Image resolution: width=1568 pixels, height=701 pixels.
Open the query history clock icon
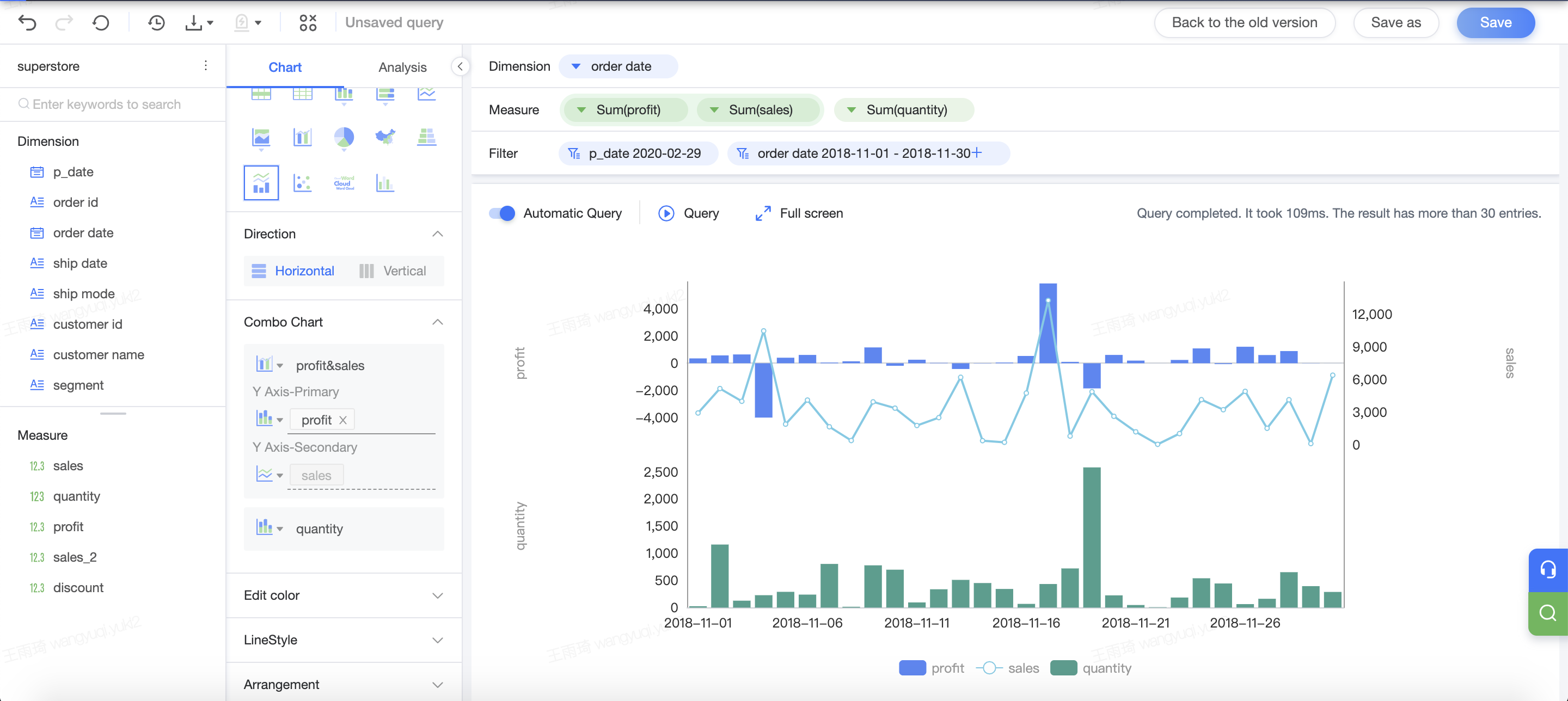coord(156,22)
